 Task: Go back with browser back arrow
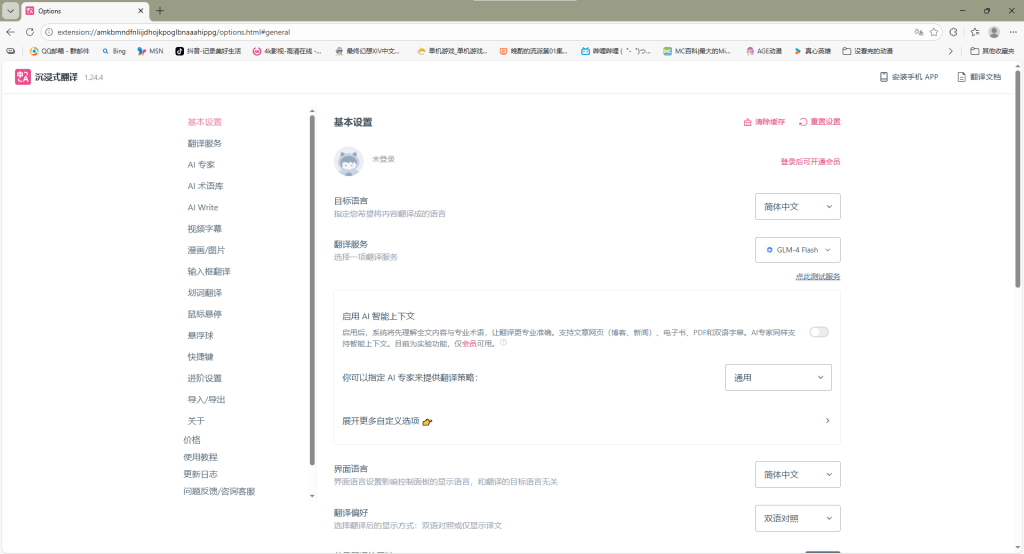click(10, 32)
